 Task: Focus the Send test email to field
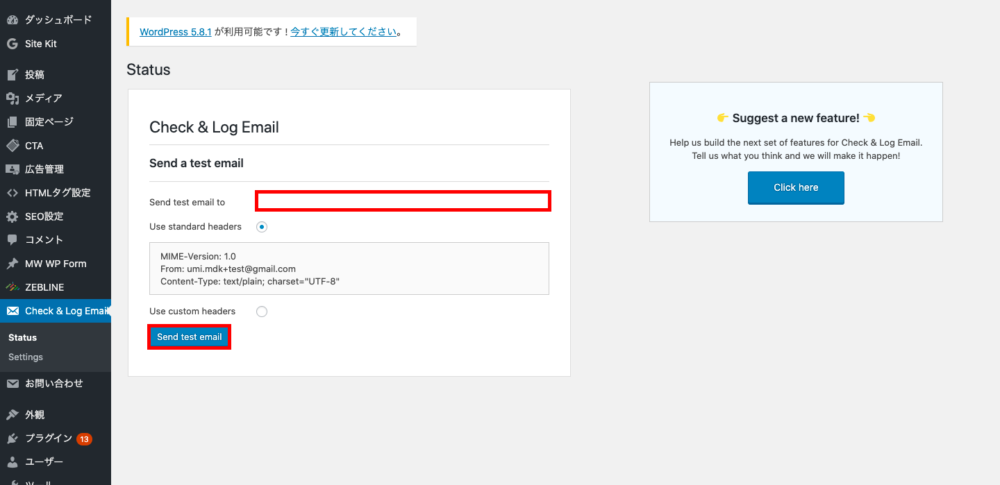pyautogui.click(x=403, y=201)
